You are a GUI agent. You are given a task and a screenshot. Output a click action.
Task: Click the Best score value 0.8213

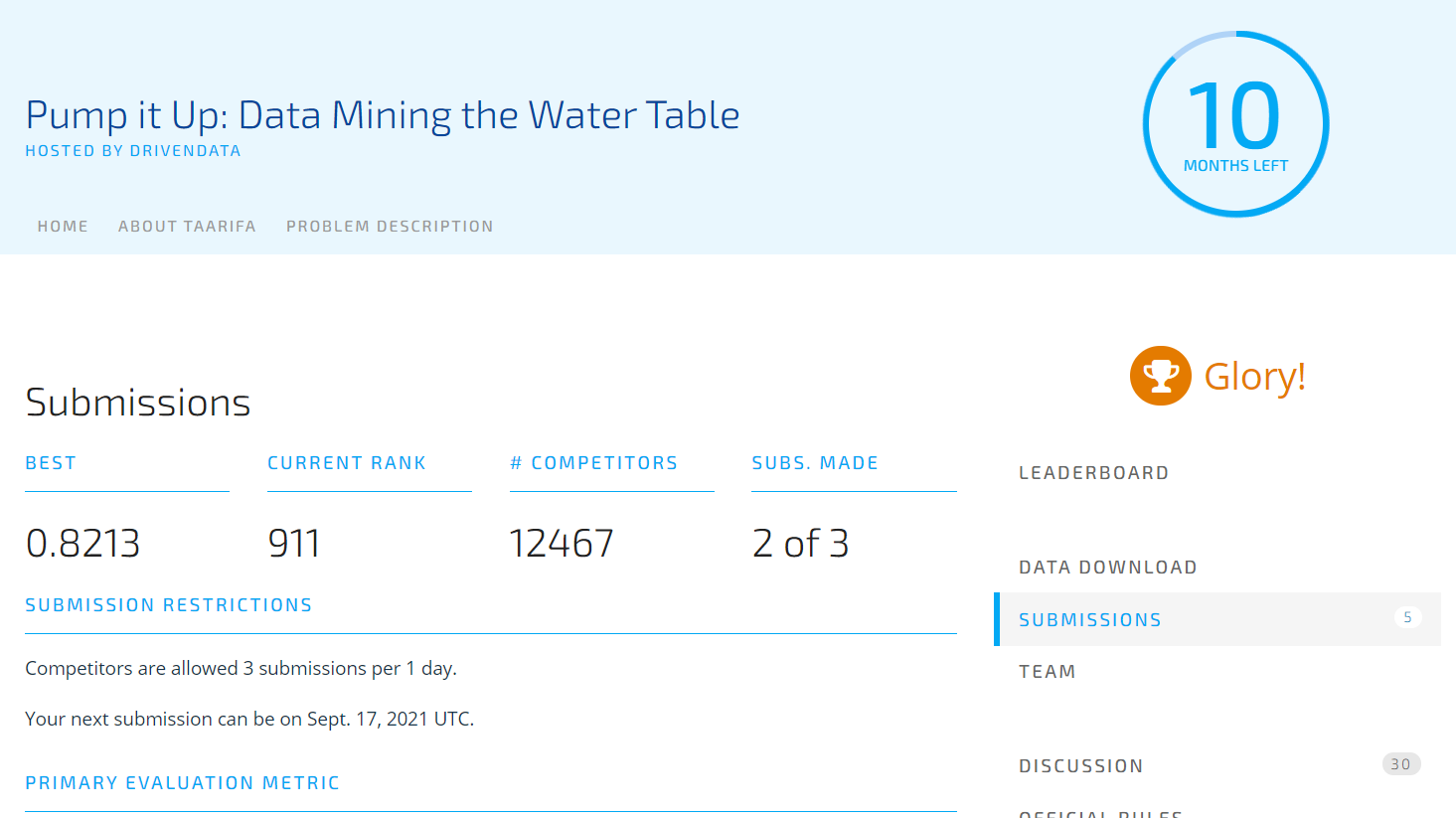[83, 544]
